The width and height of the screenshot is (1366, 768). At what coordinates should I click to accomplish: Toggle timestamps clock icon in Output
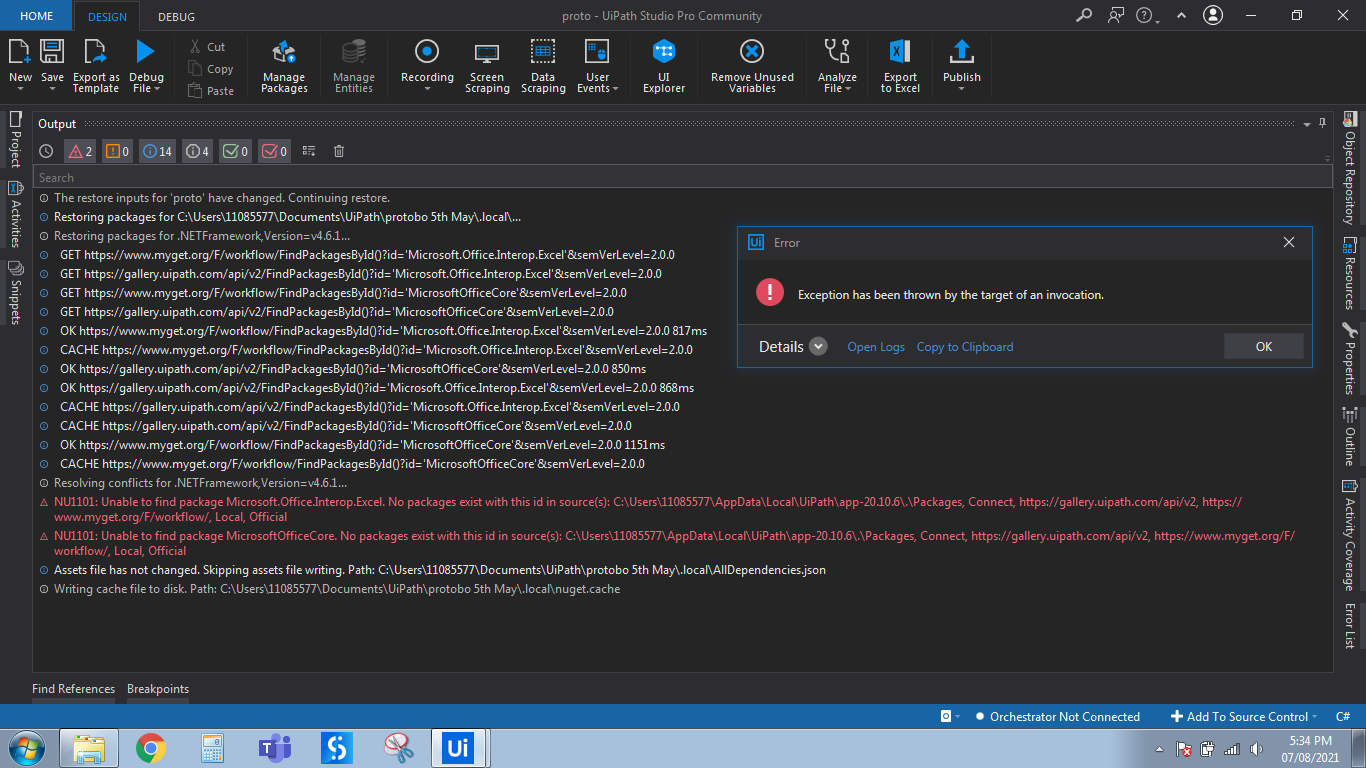(46, 151)
